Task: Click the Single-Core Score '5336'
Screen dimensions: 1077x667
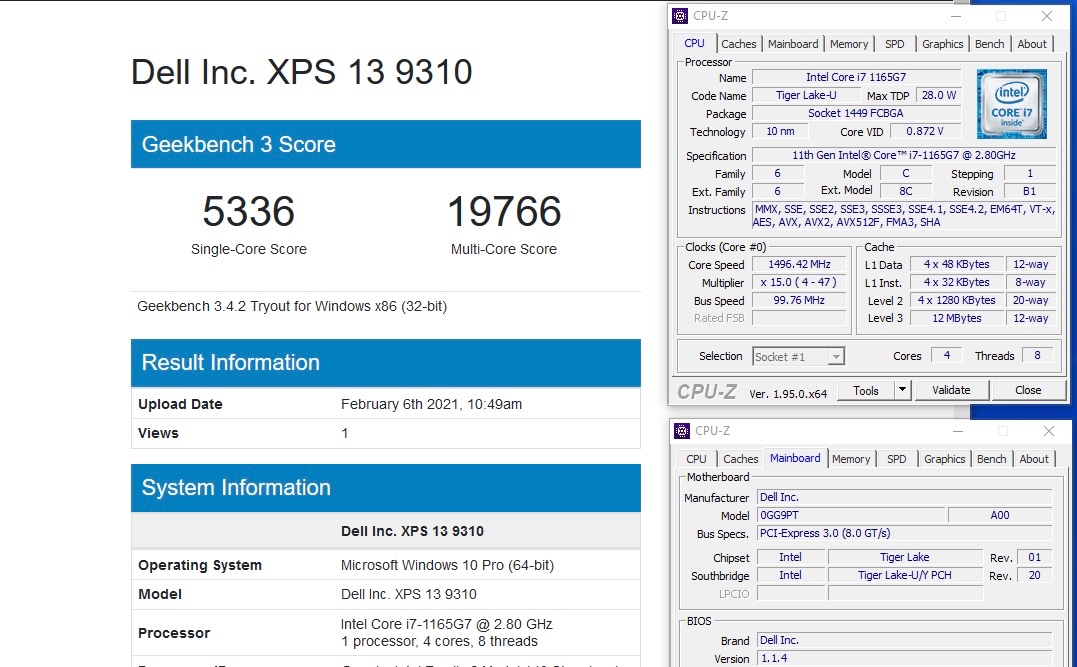Action: [x=249, y=211]
